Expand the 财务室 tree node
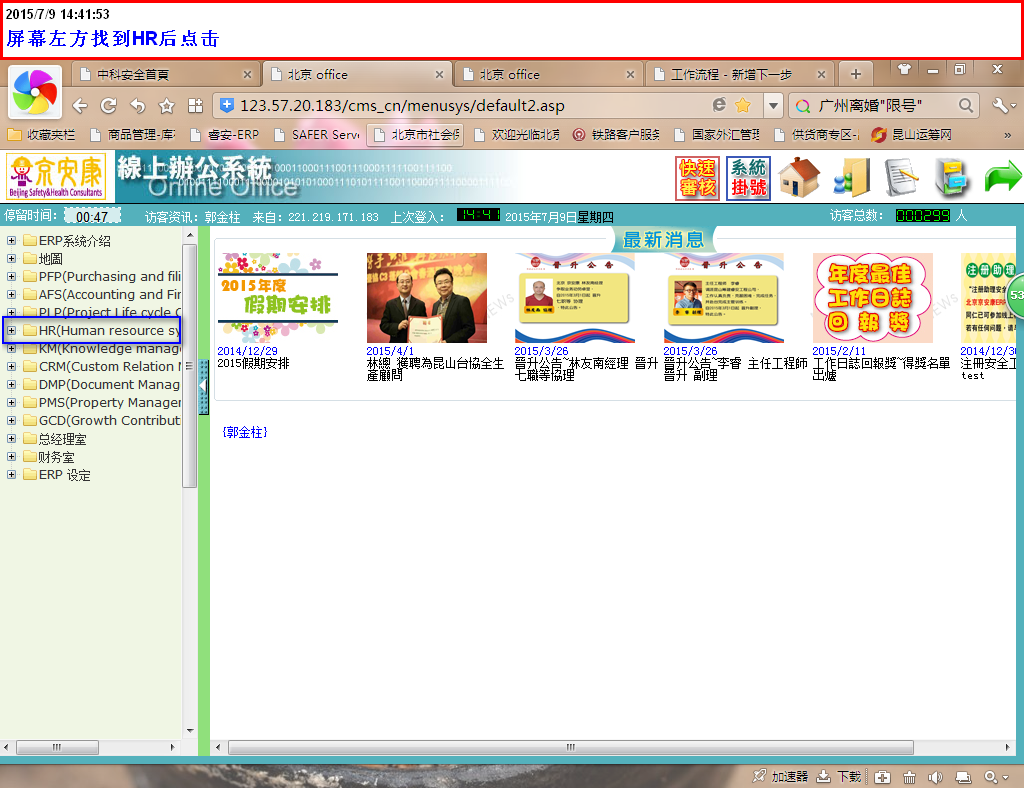 click(x=11, y=457)
